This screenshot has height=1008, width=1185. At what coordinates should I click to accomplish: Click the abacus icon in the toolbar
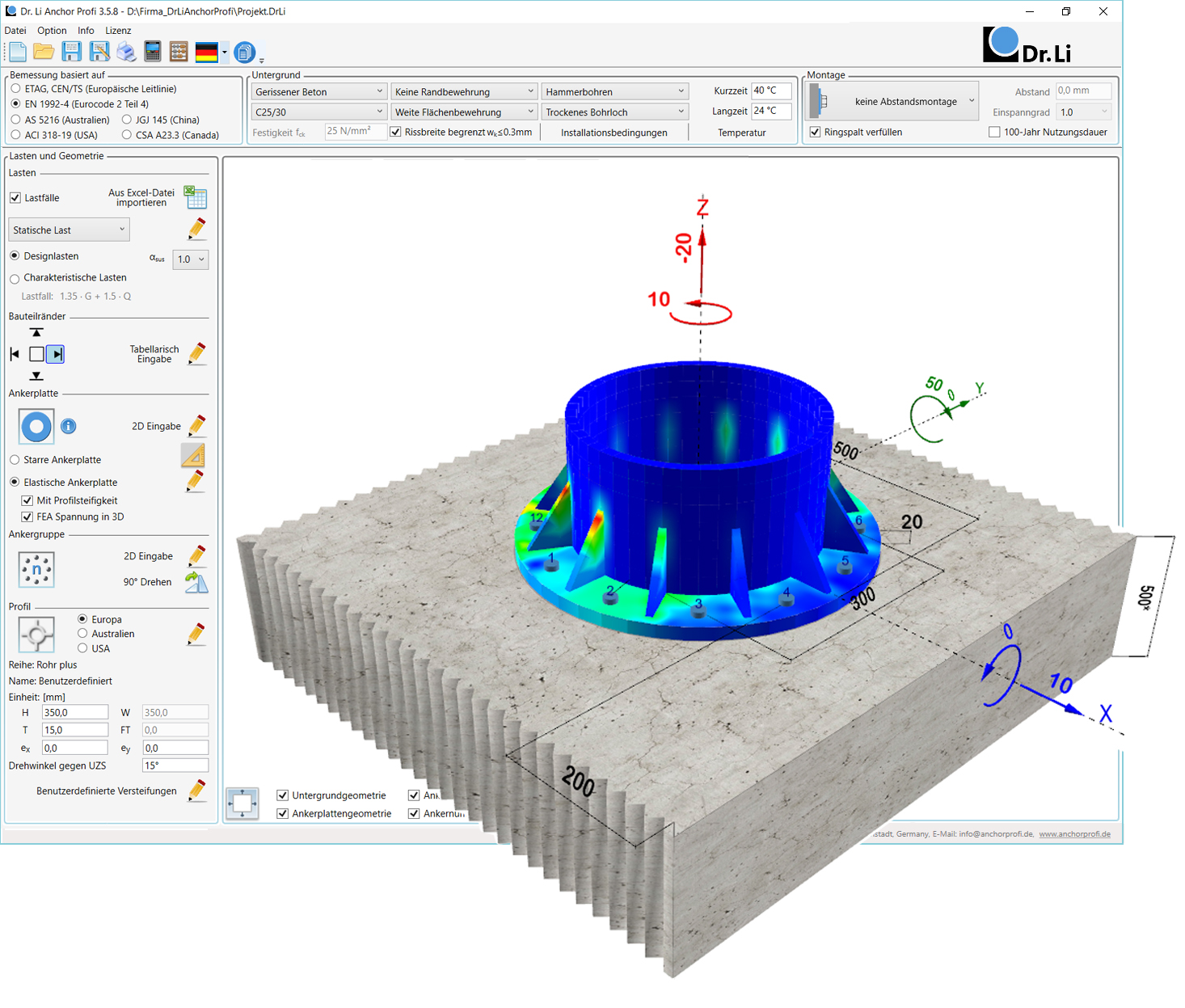pyautogui.click(x=179, y=52)
